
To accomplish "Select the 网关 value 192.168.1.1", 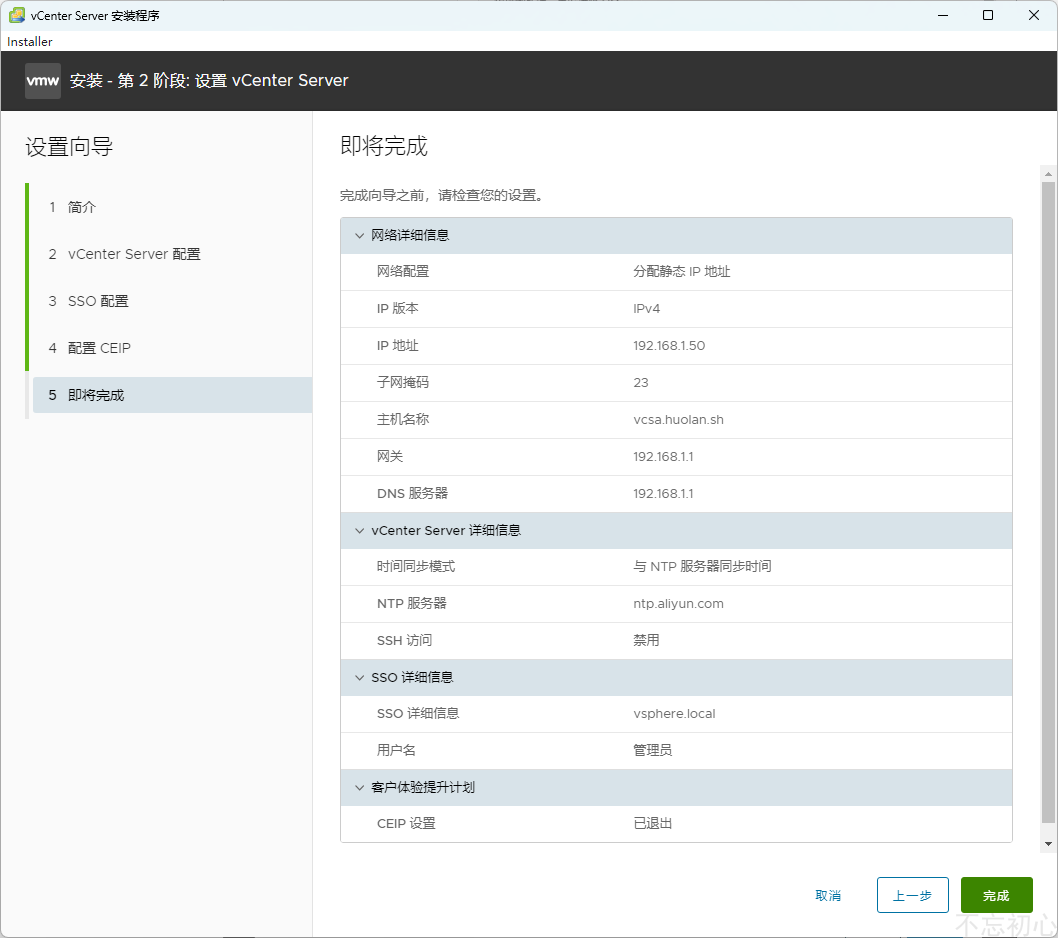I will [x=663, y=457].
